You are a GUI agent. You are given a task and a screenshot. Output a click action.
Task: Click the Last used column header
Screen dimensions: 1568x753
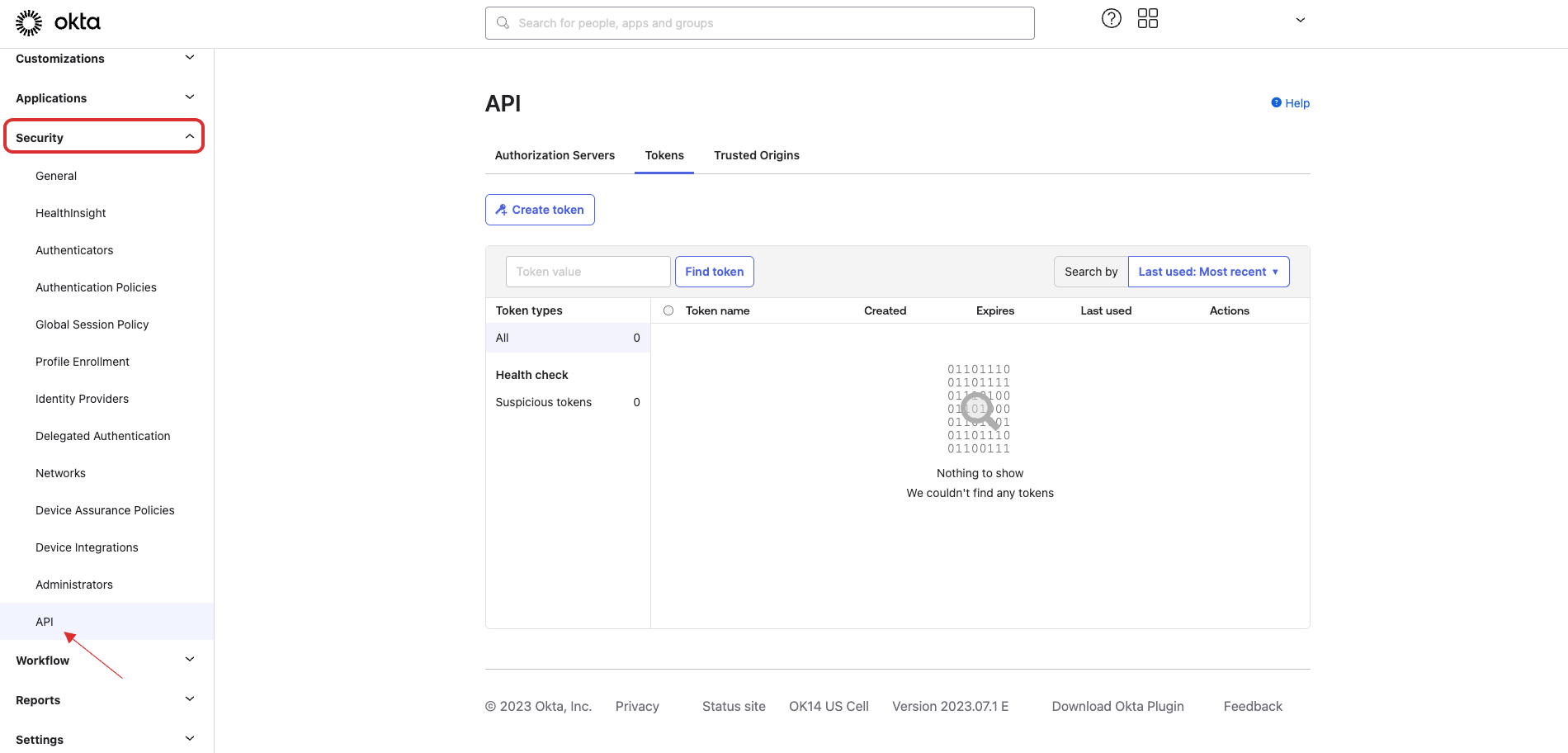tap(1106, 310)
